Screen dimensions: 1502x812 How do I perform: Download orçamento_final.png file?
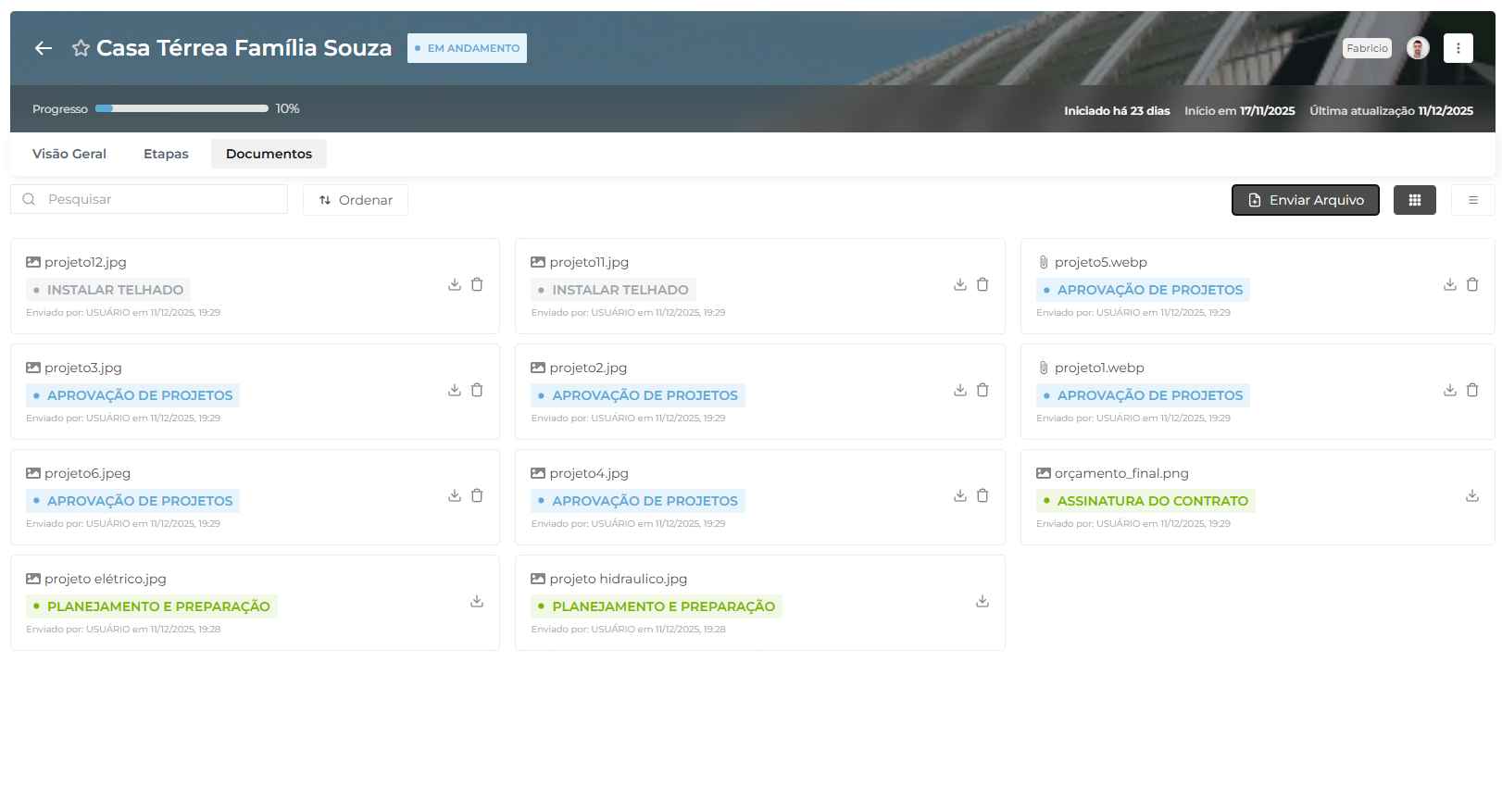(x=1472, y=495)
